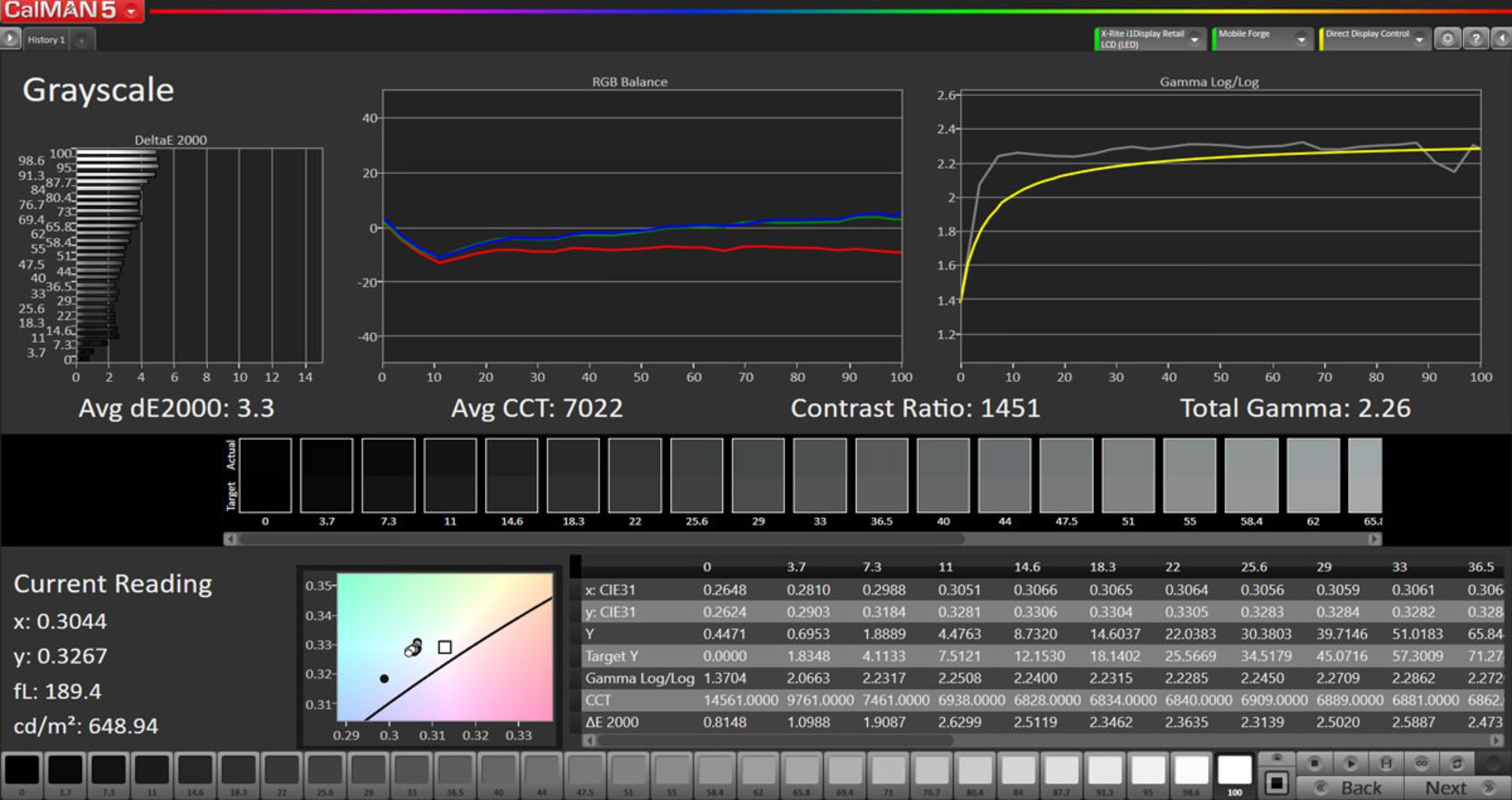Image resolution: width=1512 pixels, height=800 pixels.
Task: Click the question mark help icon
Action: [1476, 39]
